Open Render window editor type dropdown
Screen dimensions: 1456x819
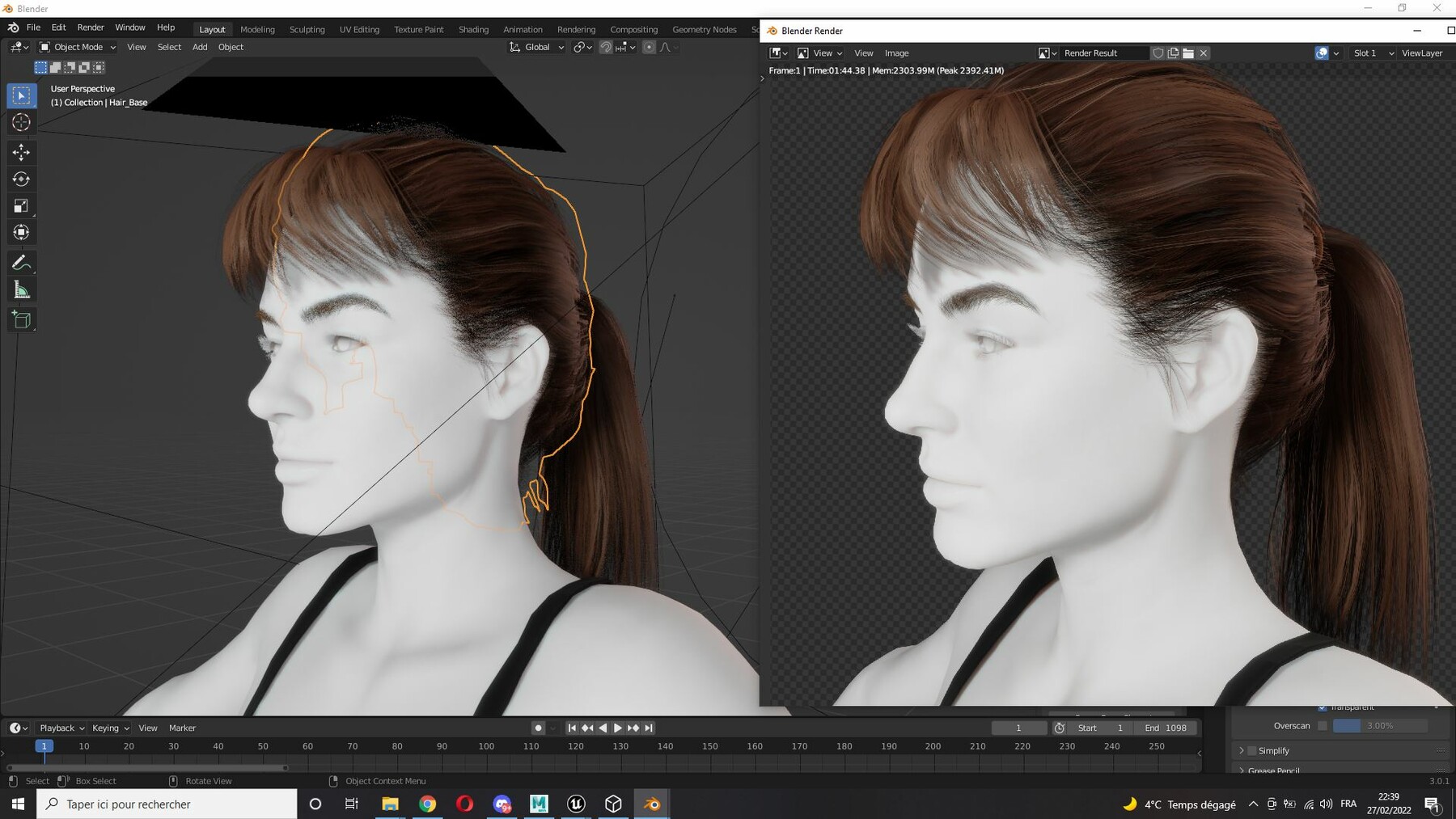[x=779, y=53]
